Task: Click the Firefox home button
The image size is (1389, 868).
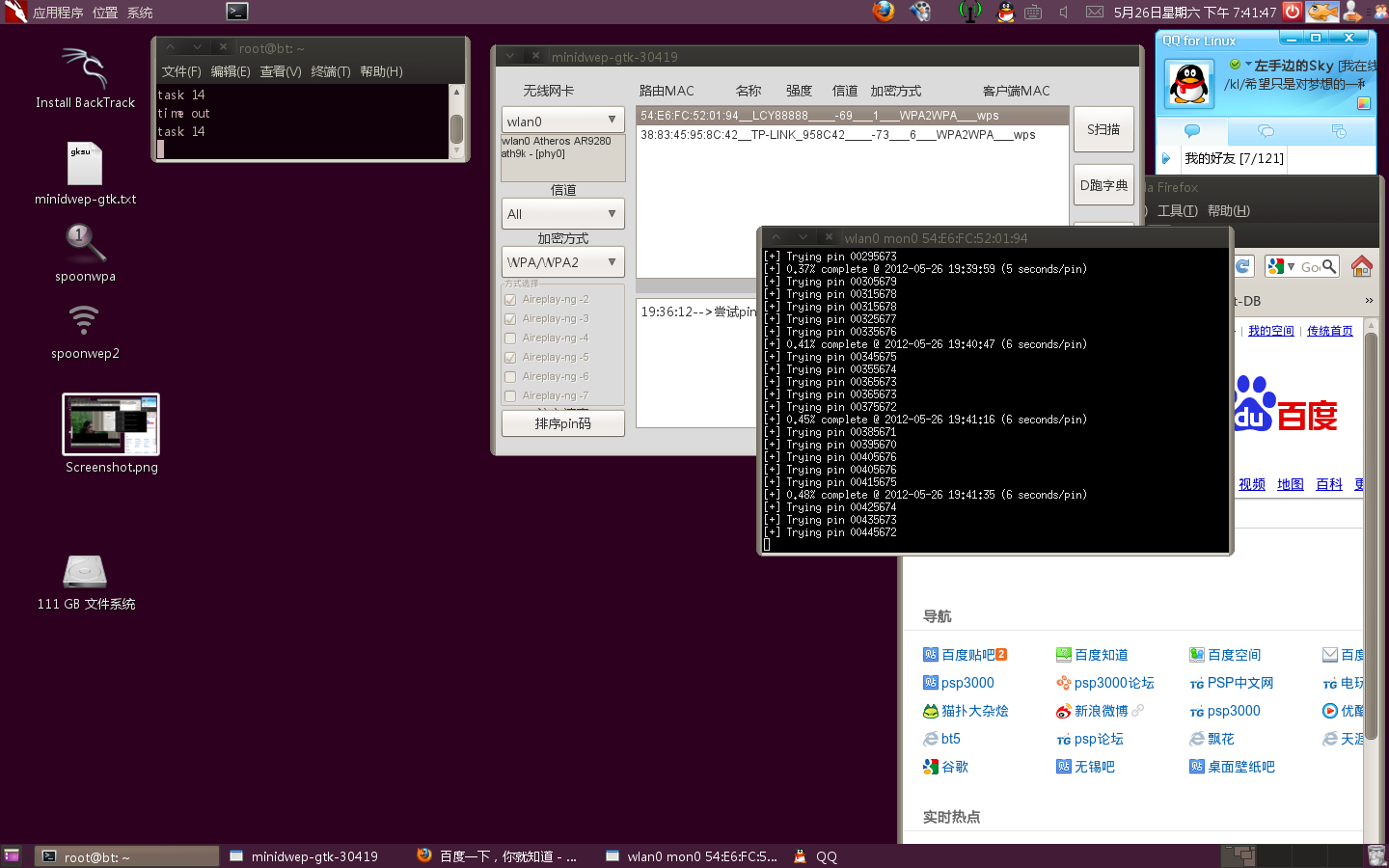Action: (1361, 266)
